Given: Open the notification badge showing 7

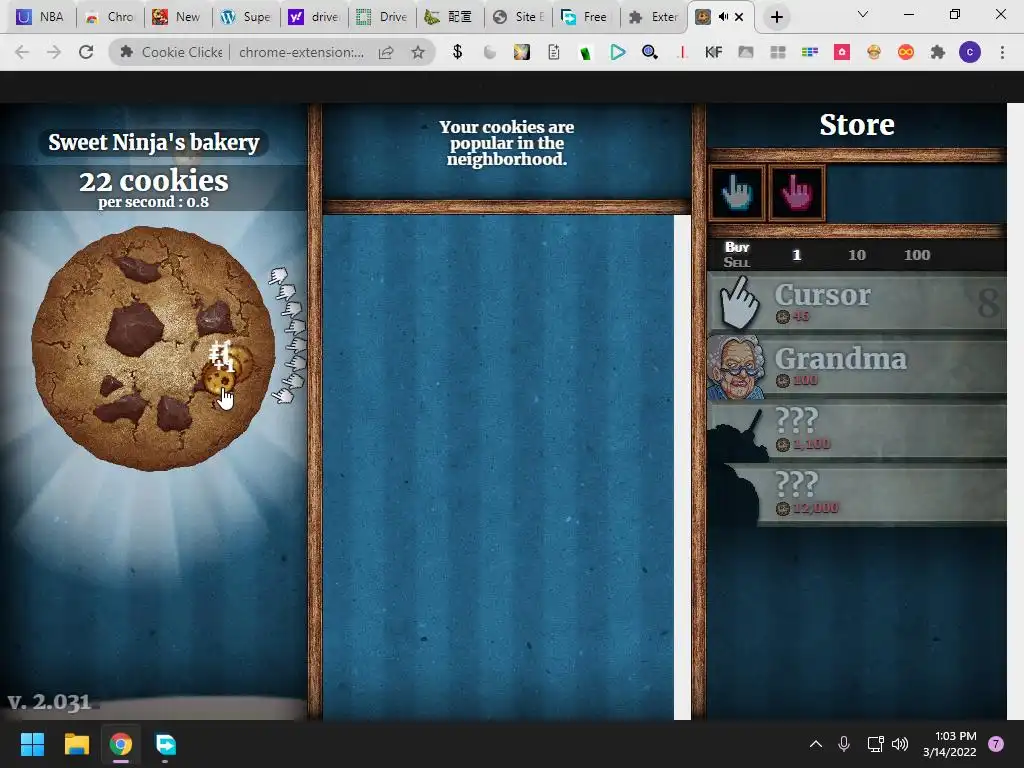Looking at the screenshot, I should (996, 744).
